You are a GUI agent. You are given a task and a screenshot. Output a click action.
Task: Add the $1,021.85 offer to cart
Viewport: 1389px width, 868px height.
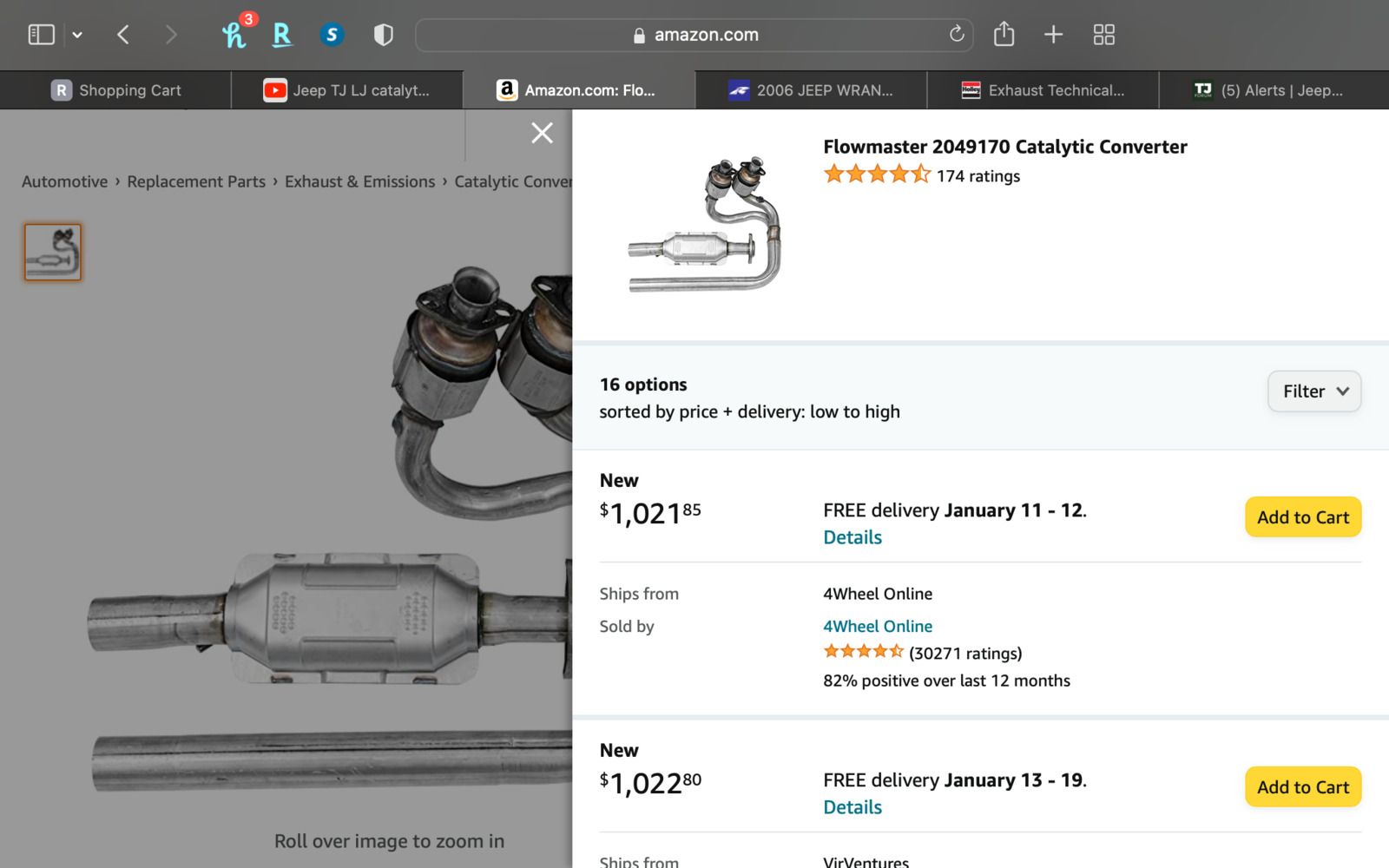1302,517
